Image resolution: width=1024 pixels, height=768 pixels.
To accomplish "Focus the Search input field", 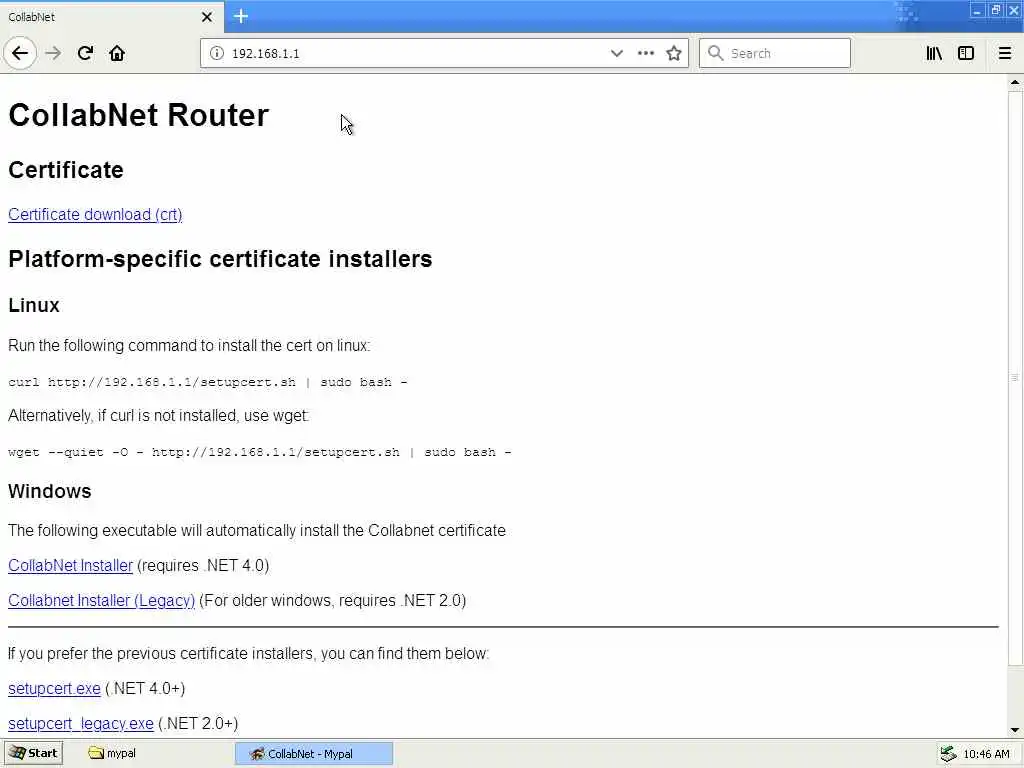I will [775, 53].
